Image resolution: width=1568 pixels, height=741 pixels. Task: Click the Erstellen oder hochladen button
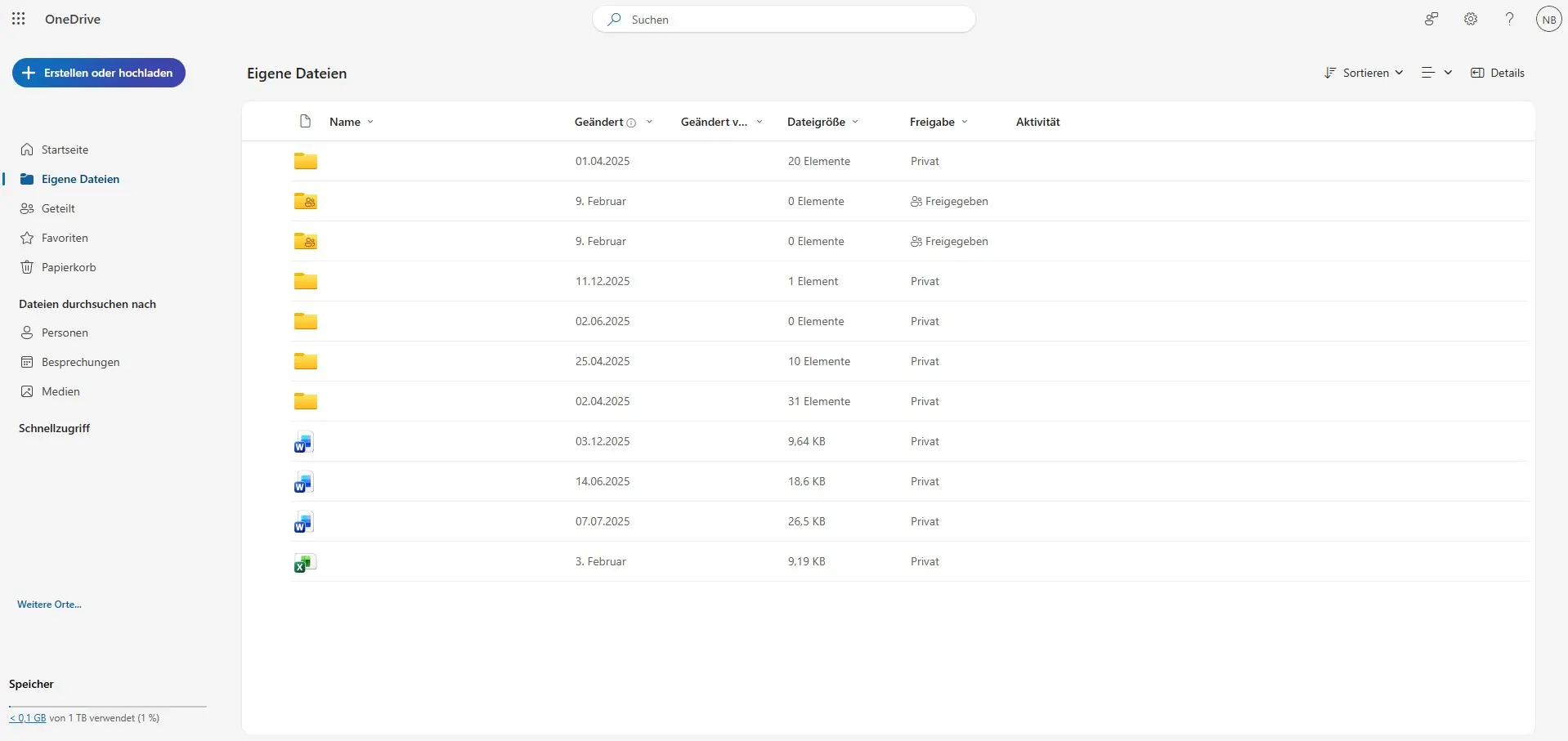[x=98, y=73]
